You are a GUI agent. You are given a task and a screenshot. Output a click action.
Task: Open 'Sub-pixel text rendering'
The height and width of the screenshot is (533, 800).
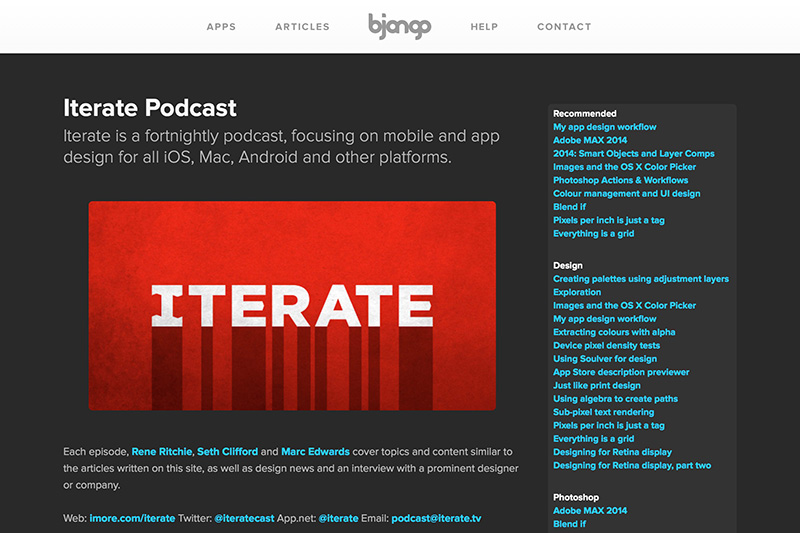pyautogui.click(x=604, y=412)
